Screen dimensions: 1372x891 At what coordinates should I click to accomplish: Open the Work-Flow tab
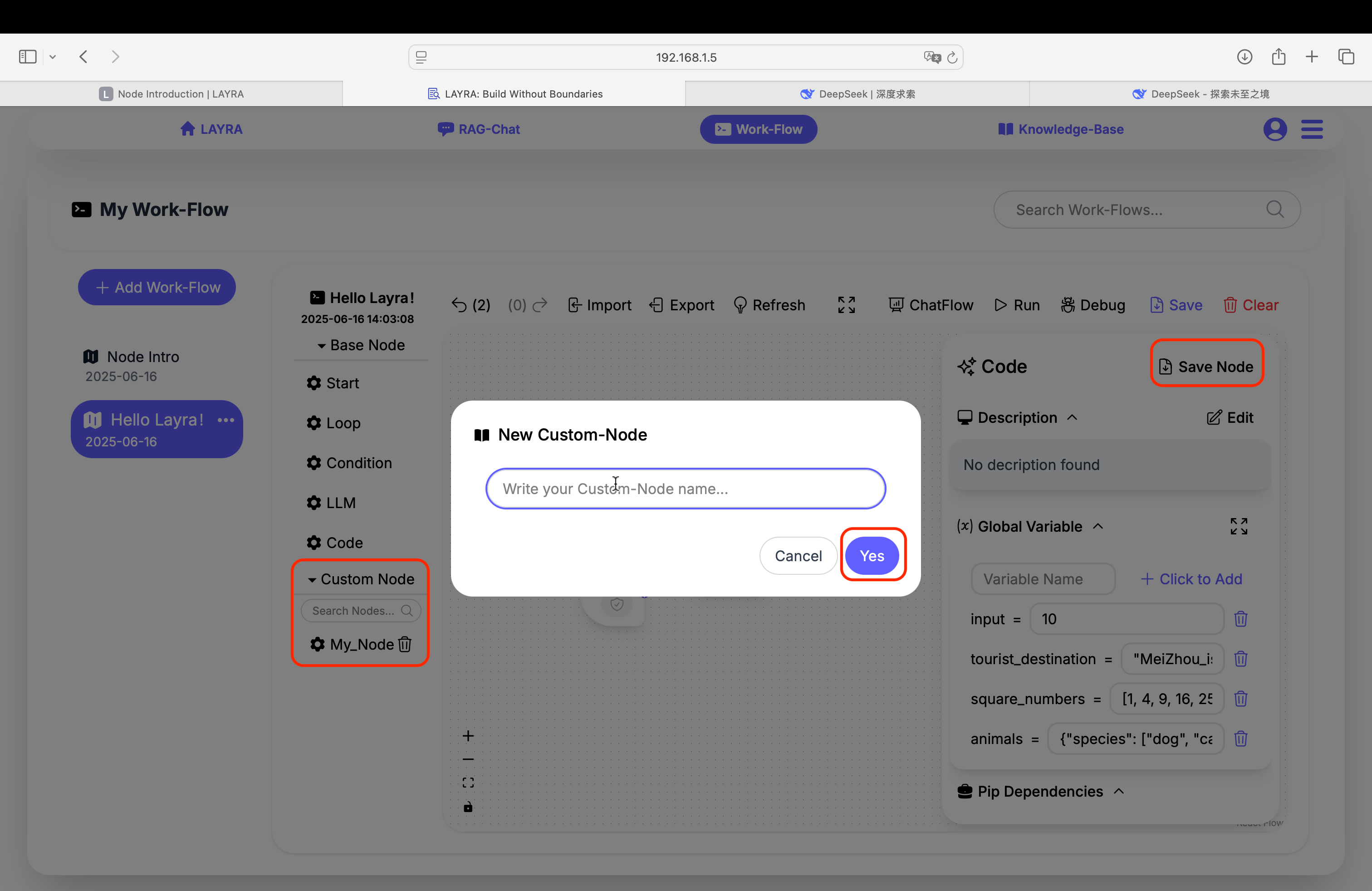[x=759, y=129]
